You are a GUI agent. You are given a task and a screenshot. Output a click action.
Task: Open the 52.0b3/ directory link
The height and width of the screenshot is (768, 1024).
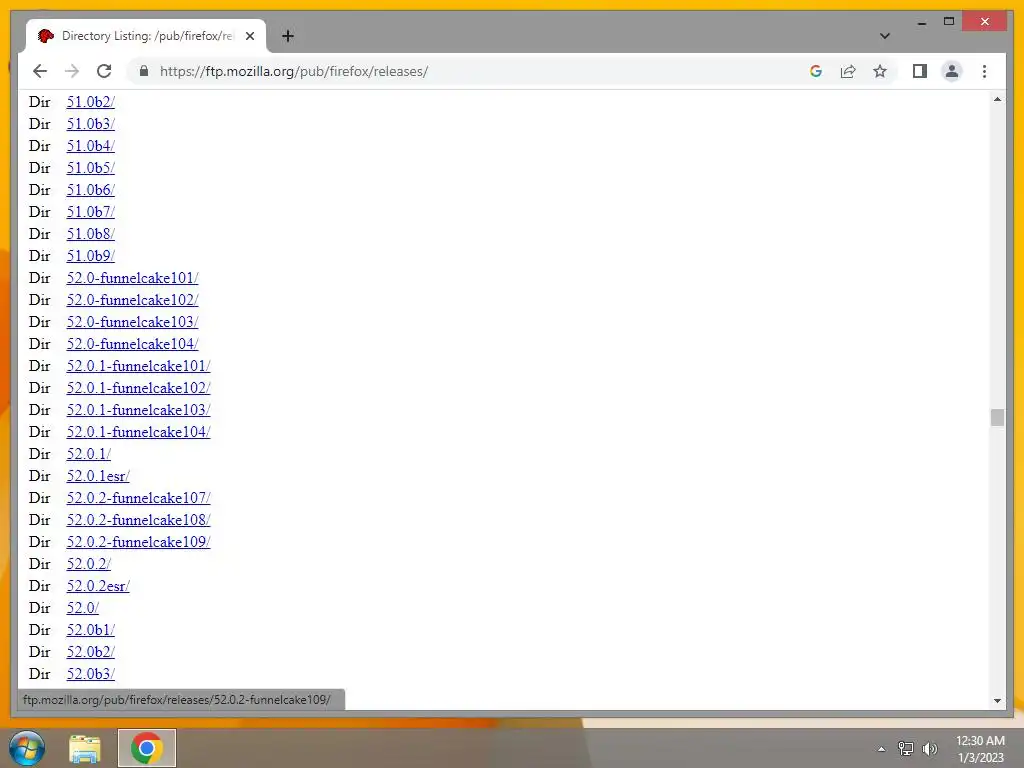(x=90, y=674)
